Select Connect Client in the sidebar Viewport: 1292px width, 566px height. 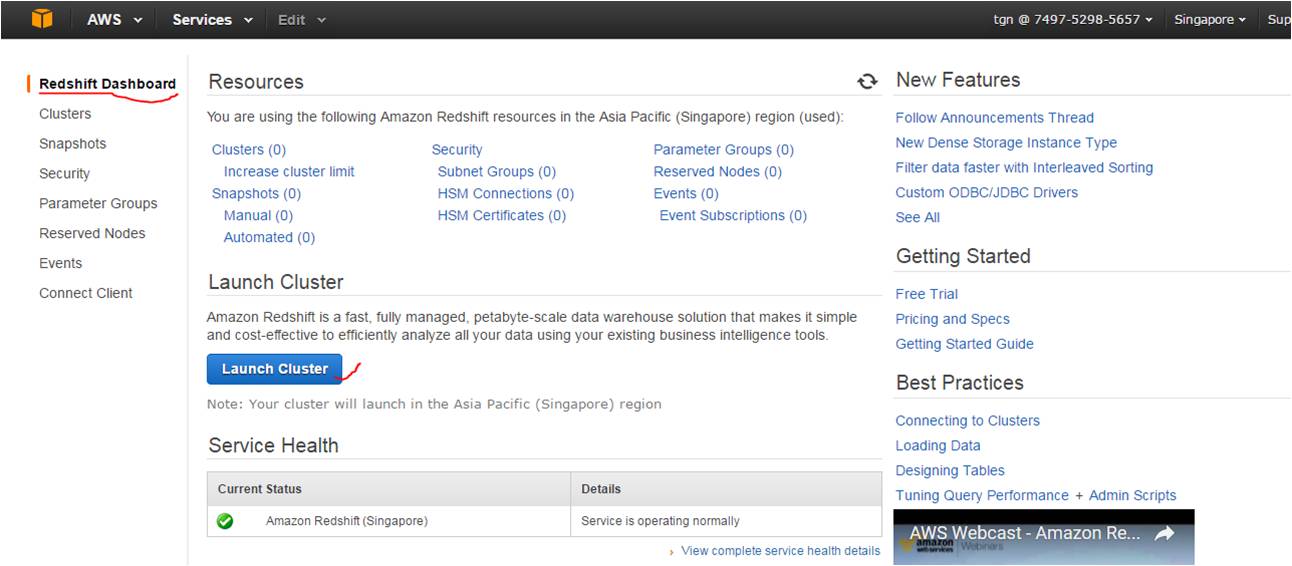point(86,293)
